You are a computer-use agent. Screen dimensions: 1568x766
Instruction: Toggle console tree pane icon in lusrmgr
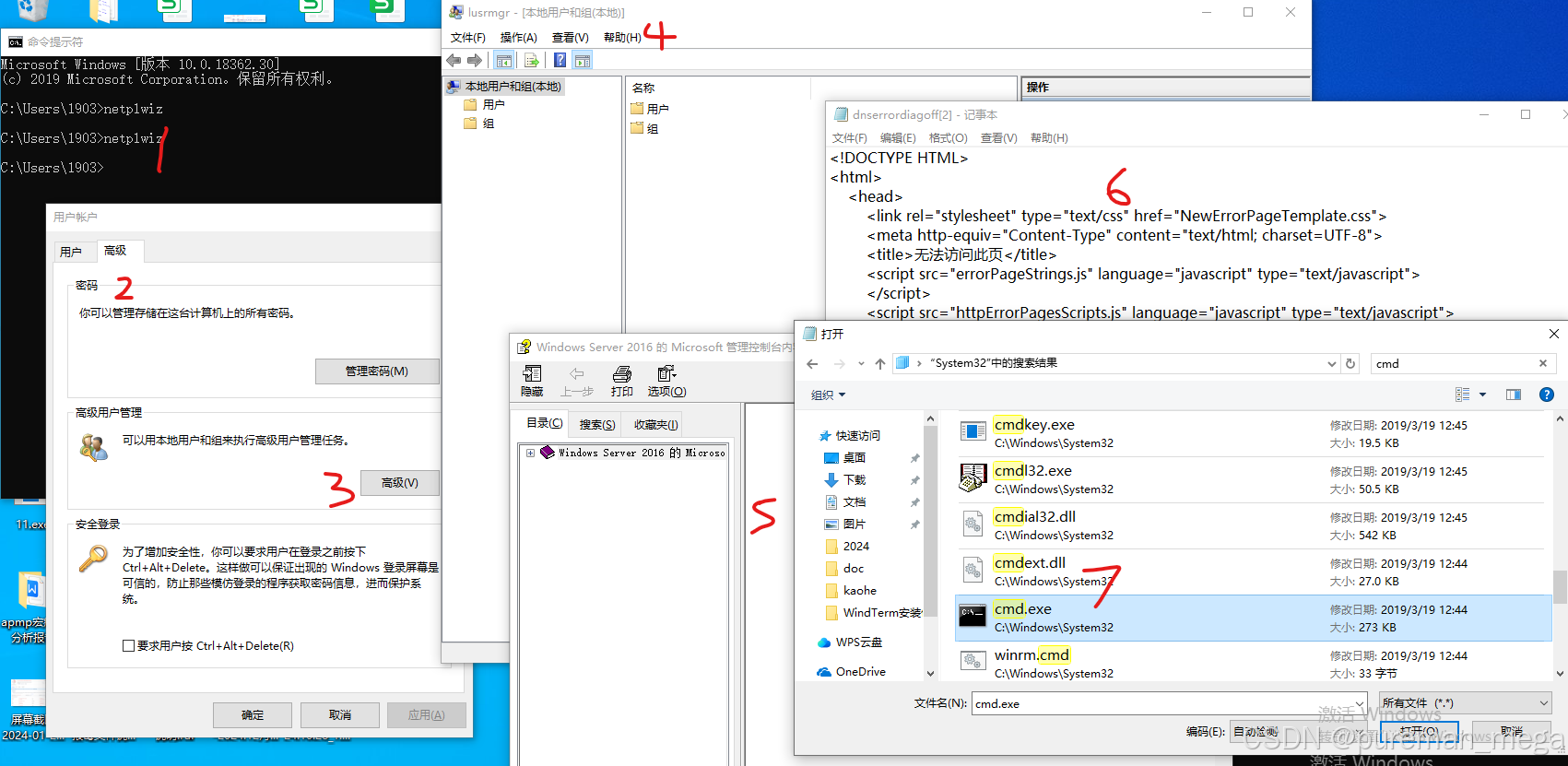click(x=504, y=60)
